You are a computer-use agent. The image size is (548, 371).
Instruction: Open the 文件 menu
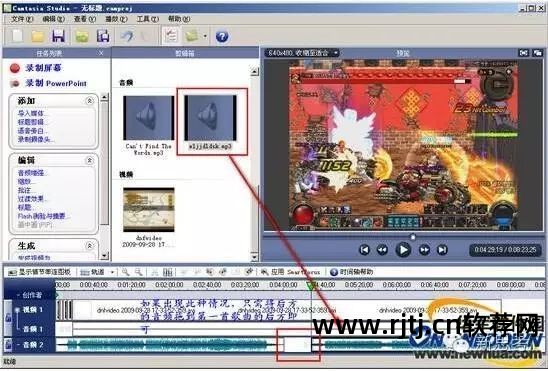22,19
